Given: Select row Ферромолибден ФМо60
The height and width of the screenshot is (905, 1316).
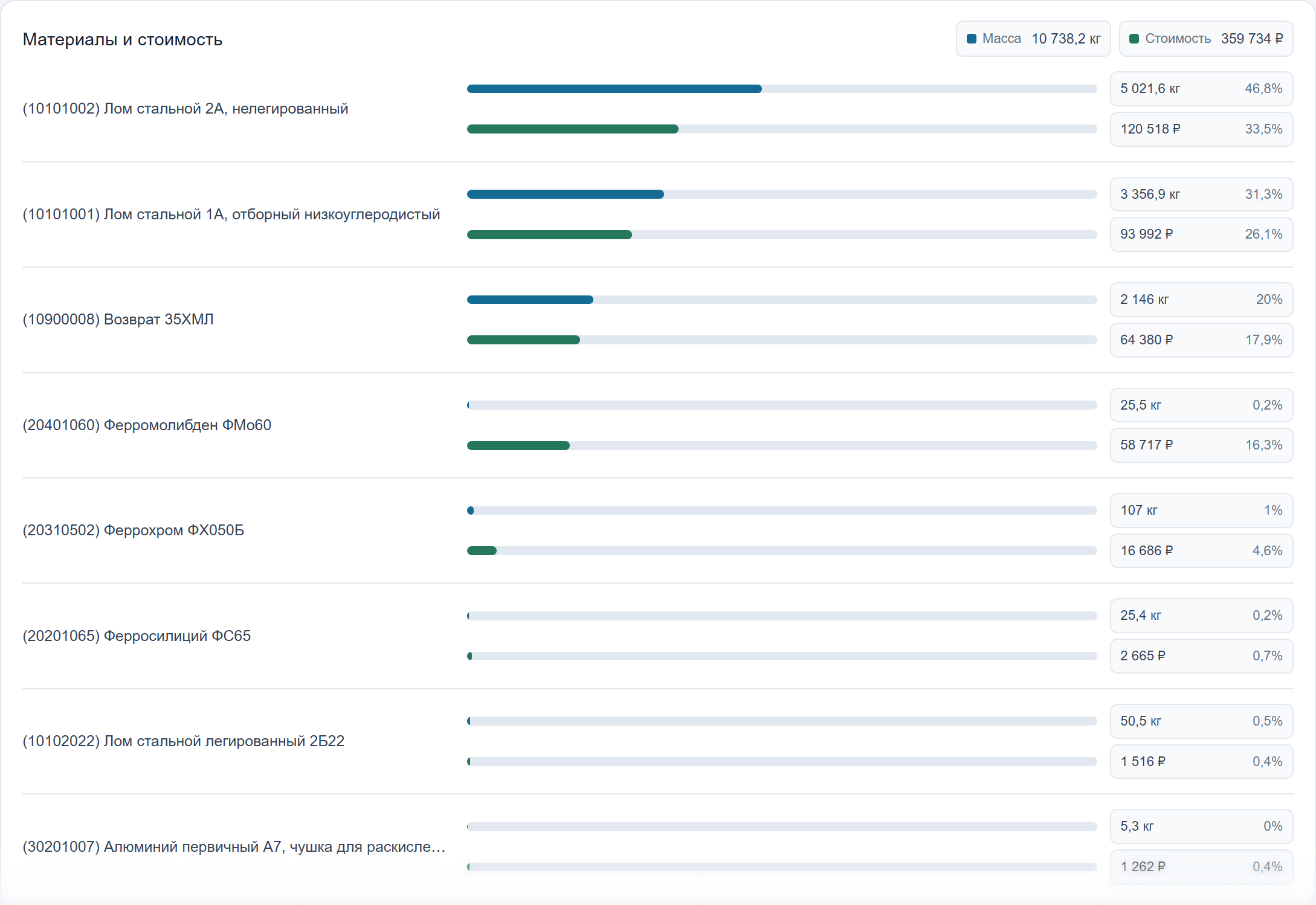Looking at the screenshot, I should pos(658,425).
